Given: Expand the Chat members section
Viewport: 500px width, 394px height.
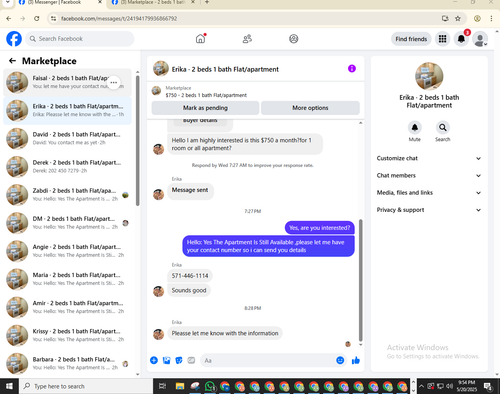Looking at the screenshot, I should point(429,176).
